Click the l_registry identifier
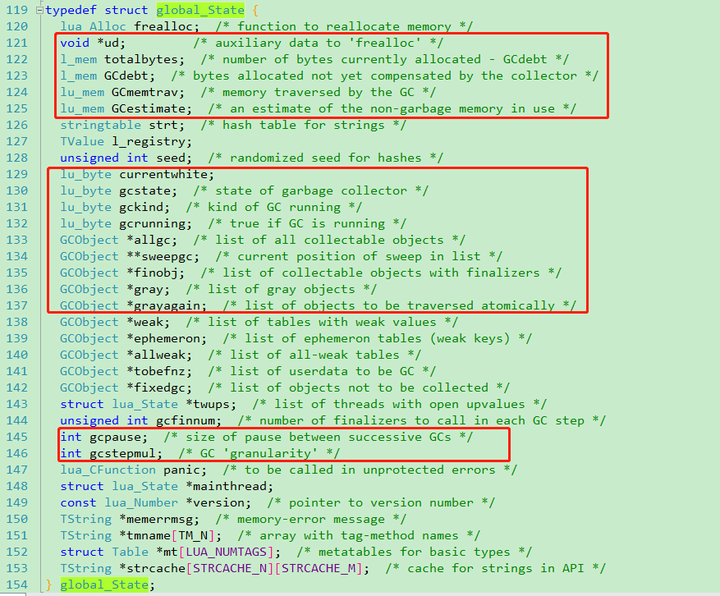Viewport: 720px width, 596px height. click(x=149, y=141)
